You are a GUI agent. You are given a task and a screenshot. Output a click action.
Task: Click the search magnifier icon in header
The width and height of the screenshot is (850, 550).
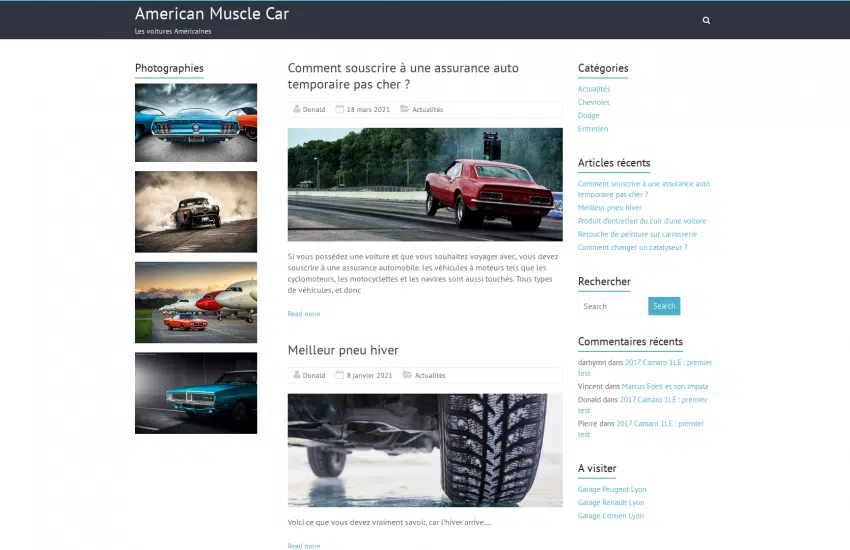coord(706,20)
